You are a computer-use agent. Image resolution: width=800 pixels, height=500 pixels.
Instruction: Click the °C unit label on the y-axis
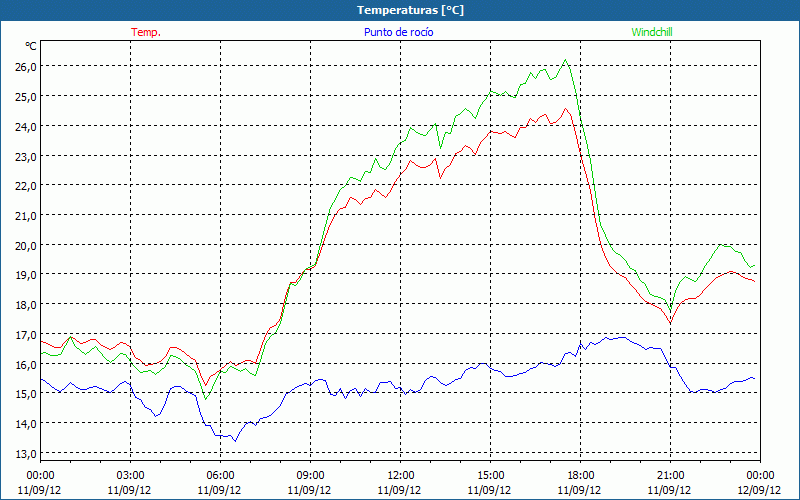30,46
